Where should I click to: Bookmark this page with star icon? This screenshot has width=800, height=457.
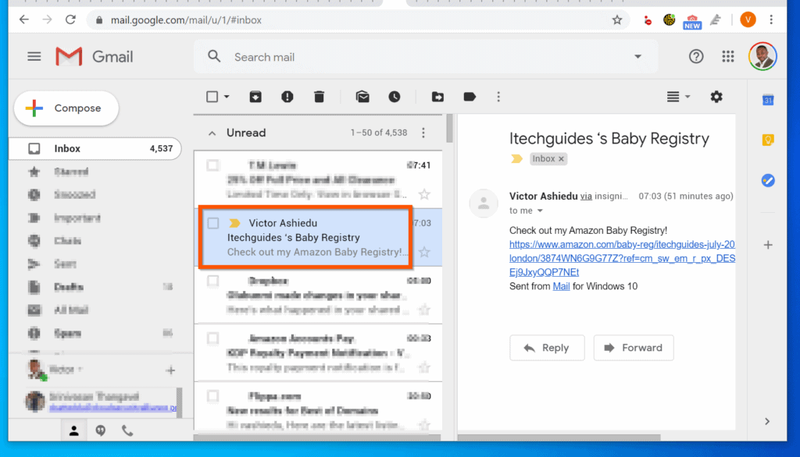click(x=617, y=20)
